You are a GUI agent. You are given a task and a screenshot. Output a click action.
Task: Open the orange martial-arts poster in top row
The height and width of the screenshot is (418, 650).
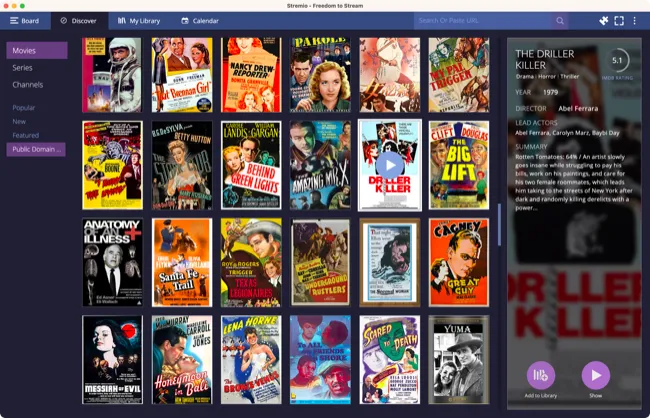(390, 75)
